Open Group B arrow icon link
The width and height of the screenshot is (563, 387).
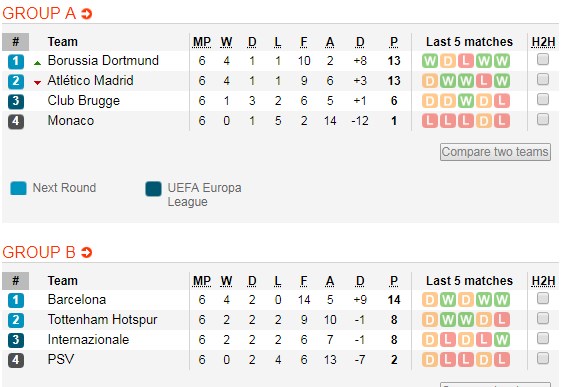point(87,253)
